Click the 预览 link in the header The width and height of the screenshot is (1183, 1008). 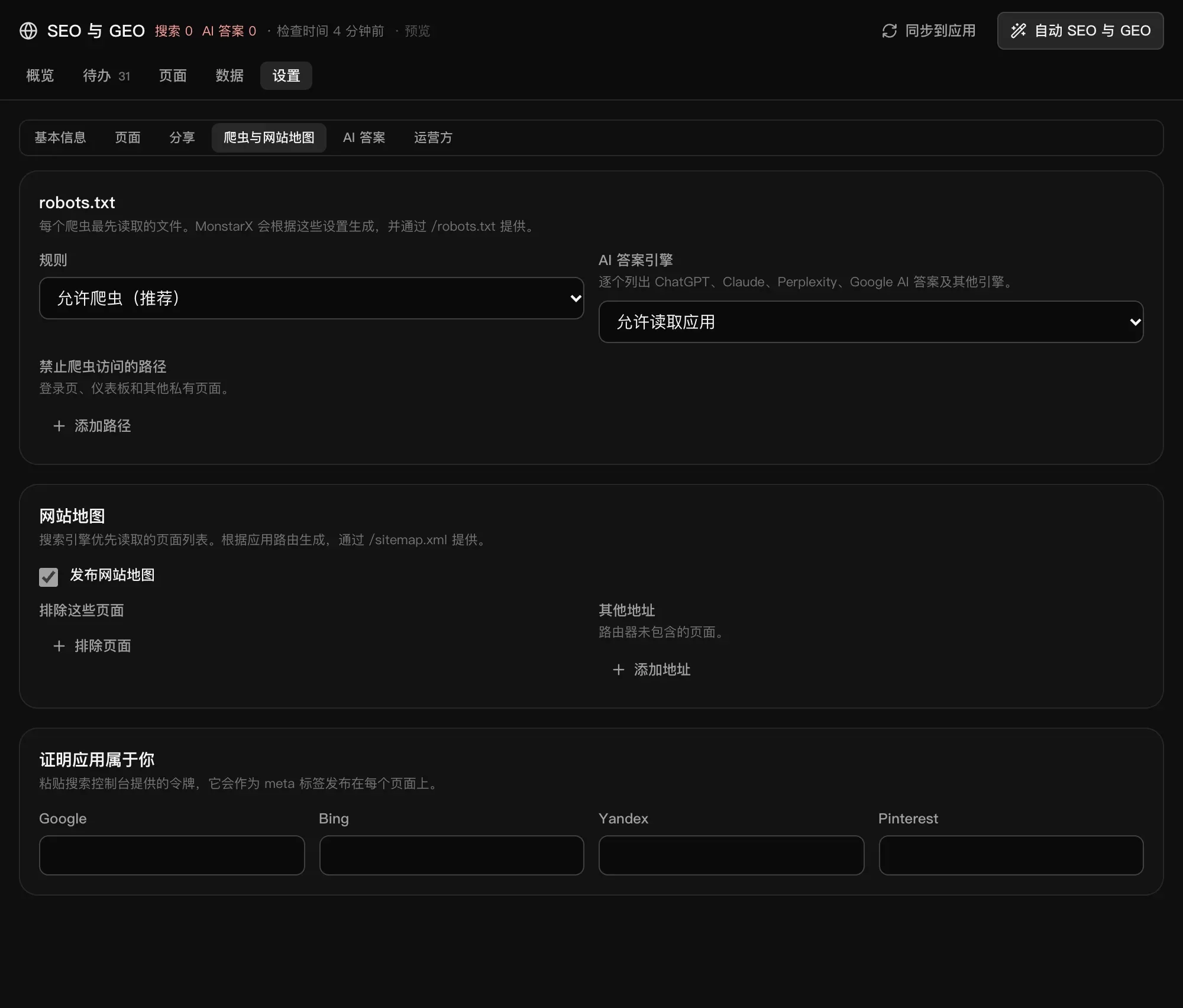coord(417,31)
